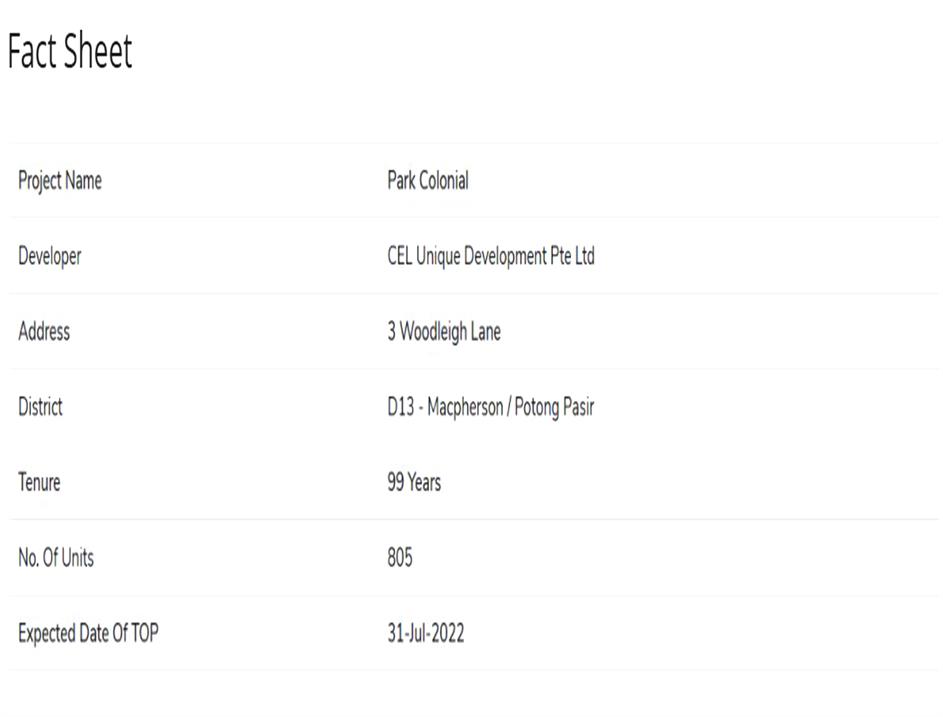The width and height of the screenshot is (943, 717).
Task: Select the 805 units value
Action: coord(400,558)
